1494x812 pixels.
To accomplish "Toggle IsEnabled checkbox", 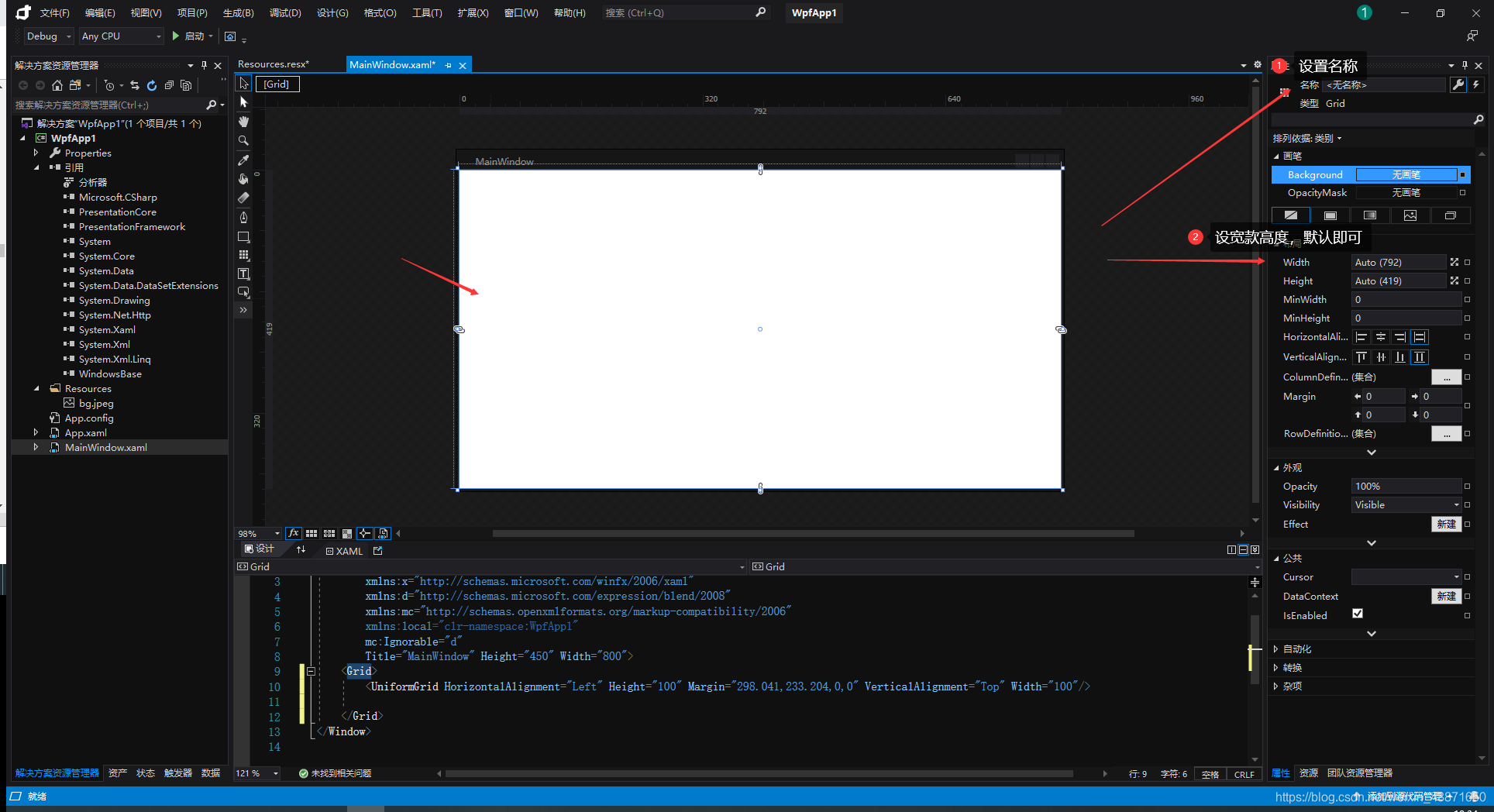I will [1358, 614].
